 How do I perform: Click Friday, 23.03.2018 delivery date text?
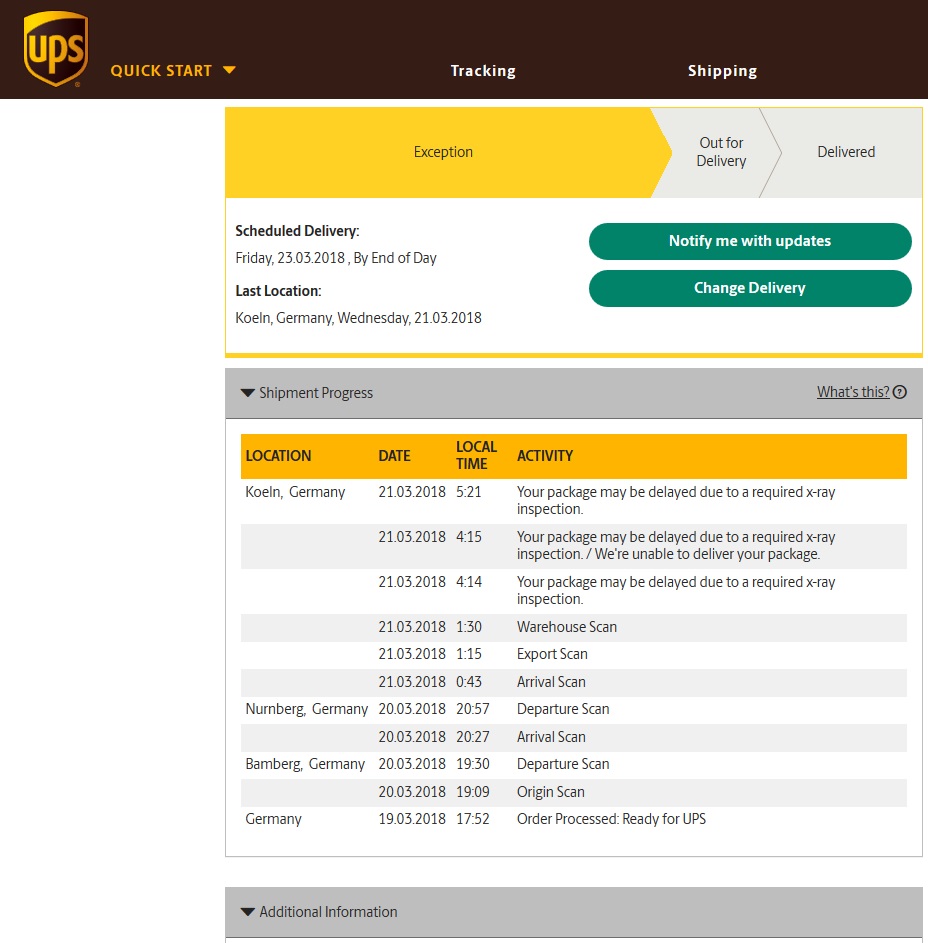(x=336, y=258)
